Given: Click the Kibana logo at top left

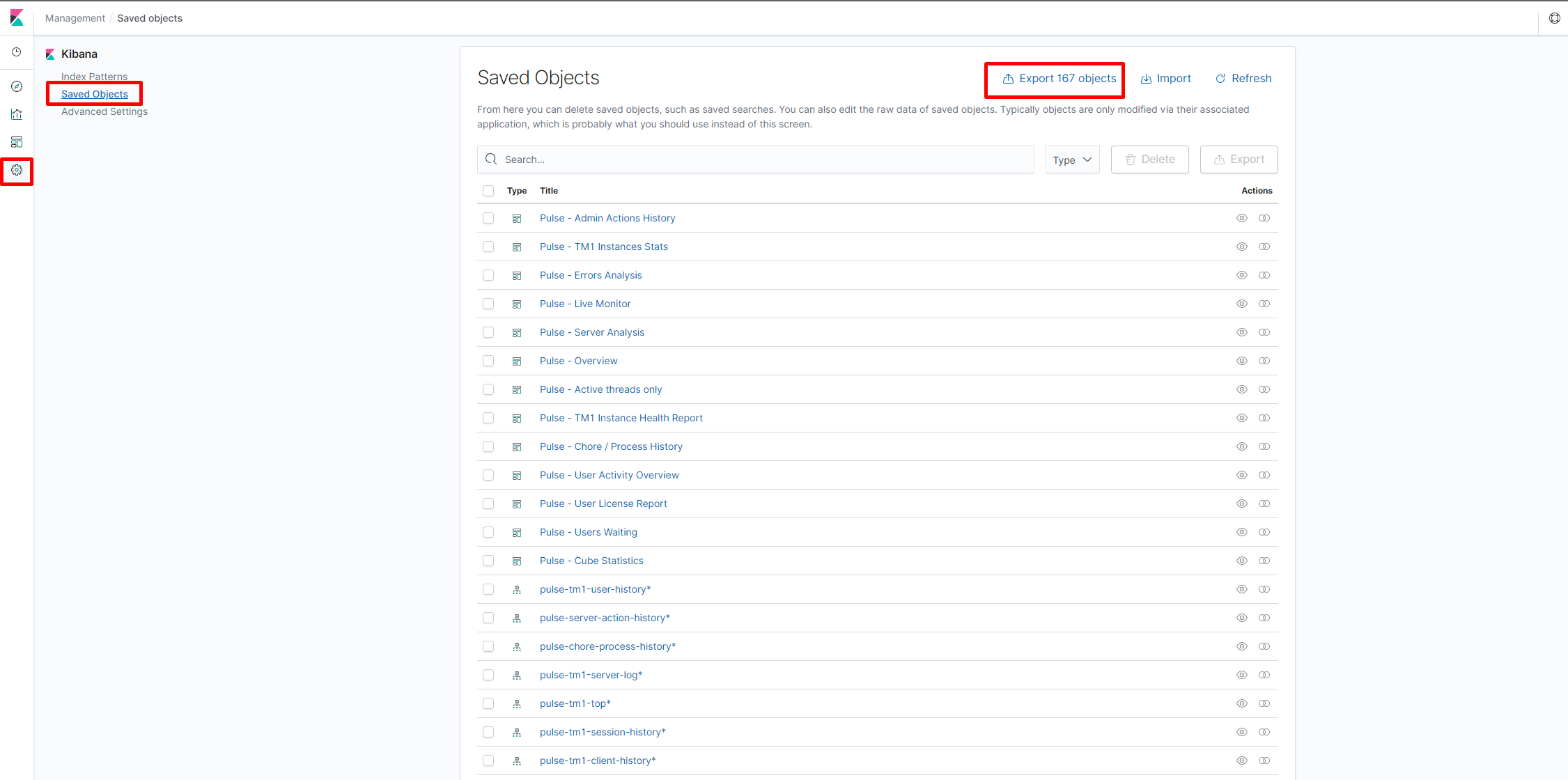Looking at the screenshot, I should click(x=17, y=18).
